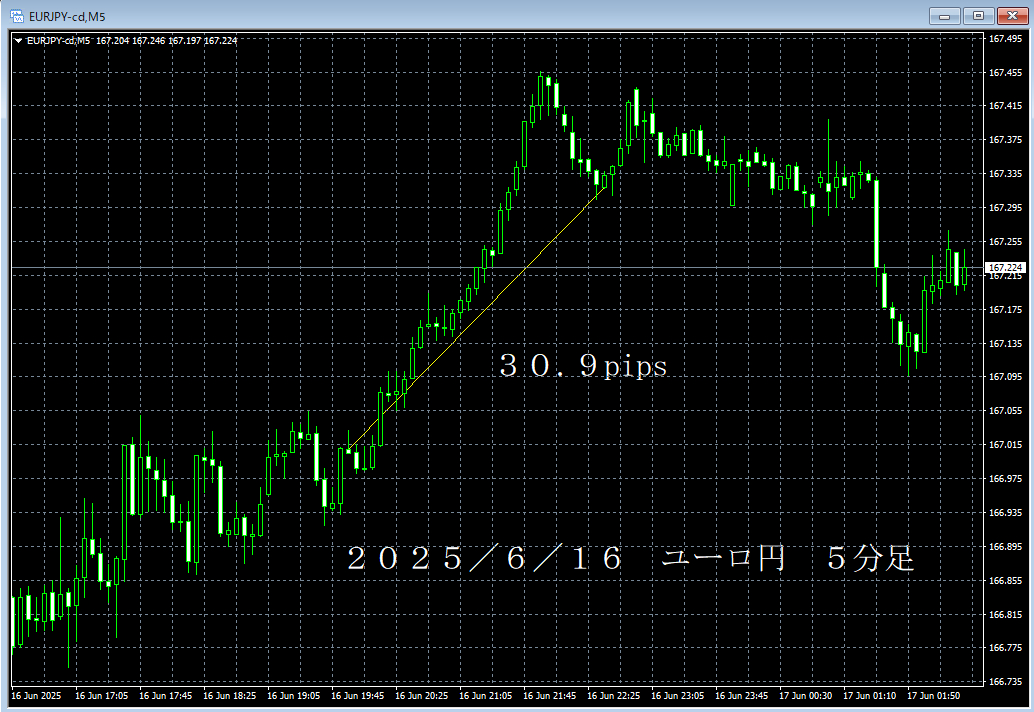
Task: Click time axis label '17 Jun 01:10'
Action: click(x=869, y=696)
